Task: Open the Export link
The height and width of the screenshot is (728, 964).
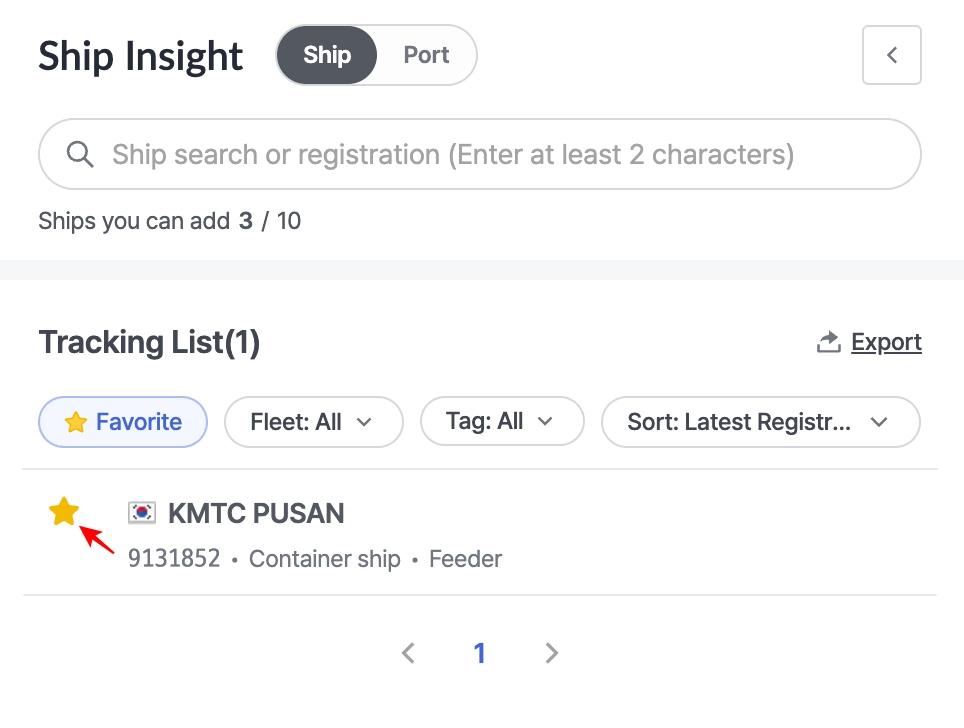Action: click(x=886, y=343)
